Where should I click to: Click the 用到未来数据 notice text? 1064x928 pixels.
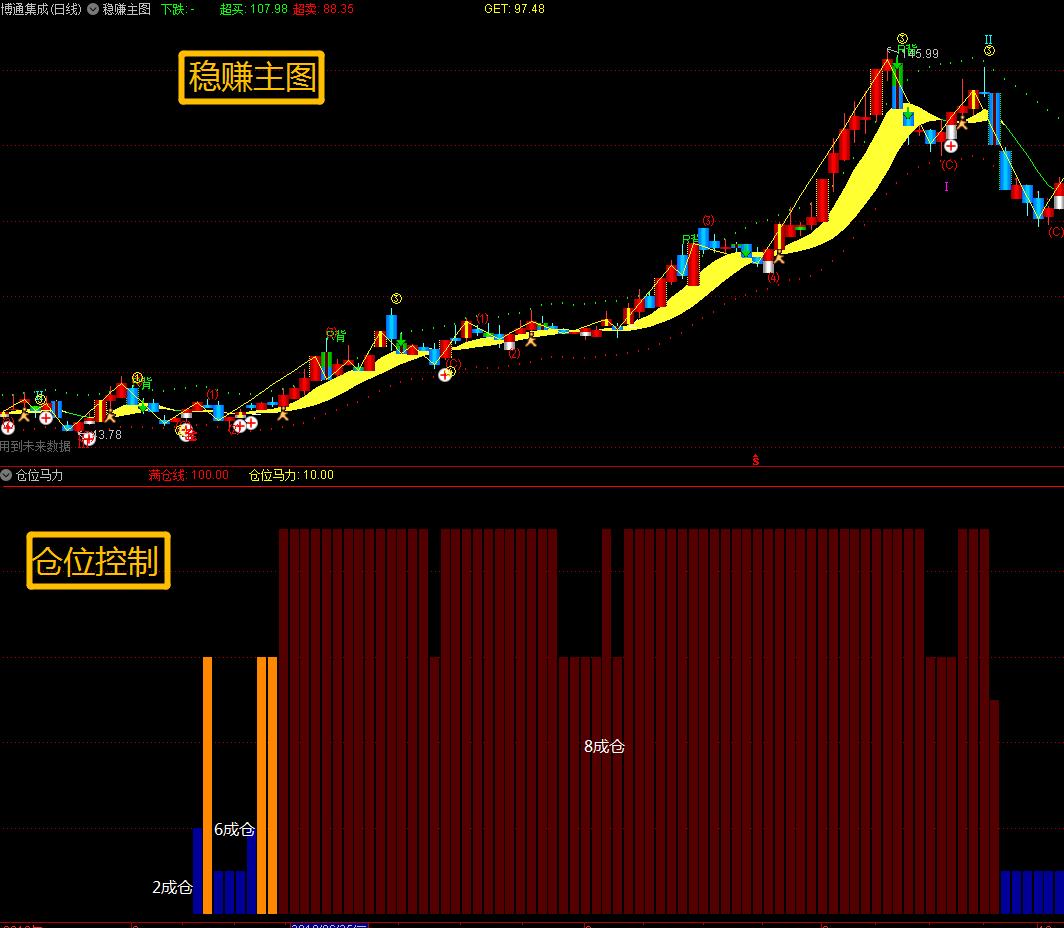point(35,446)
